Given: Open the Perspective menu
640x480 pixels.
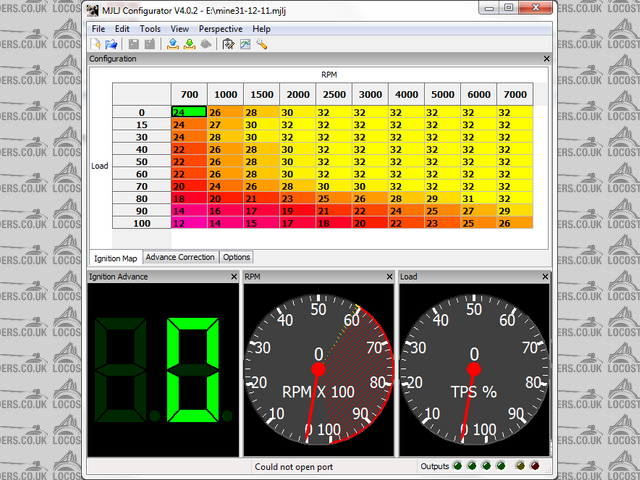Looking at the screenshot, I should click(220, 29).
